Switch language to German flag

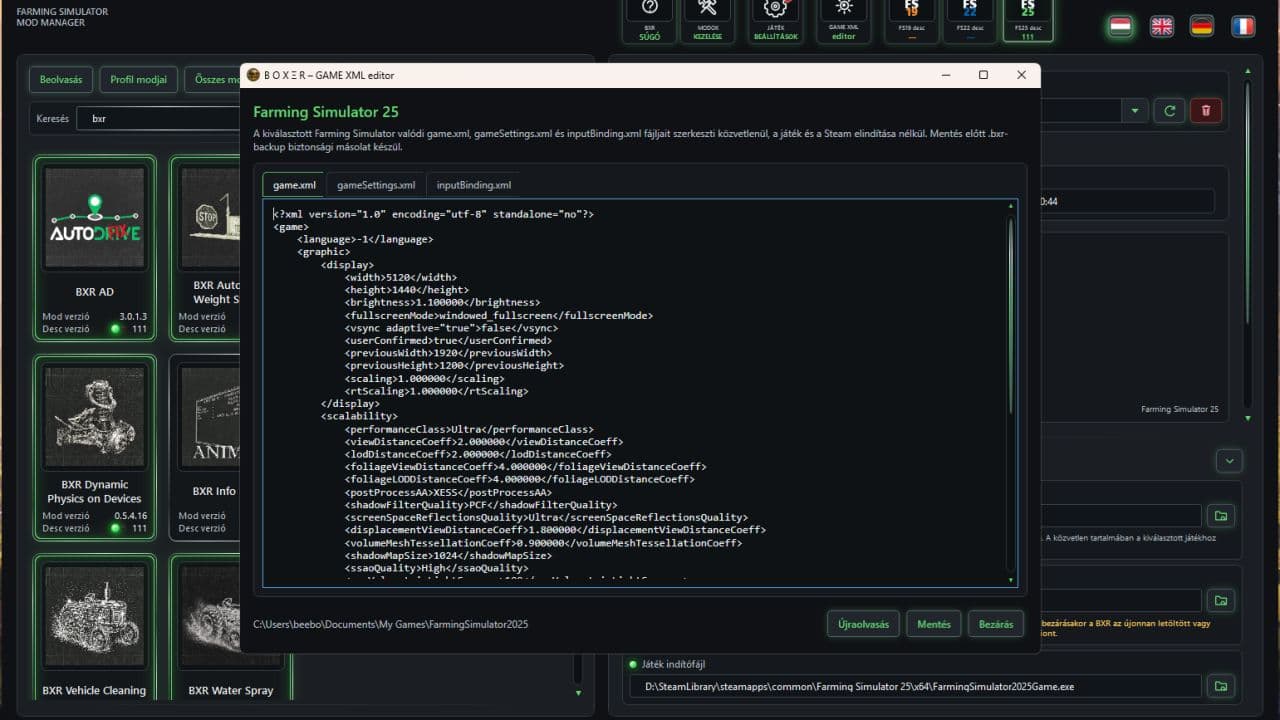tap(1202, 26)
